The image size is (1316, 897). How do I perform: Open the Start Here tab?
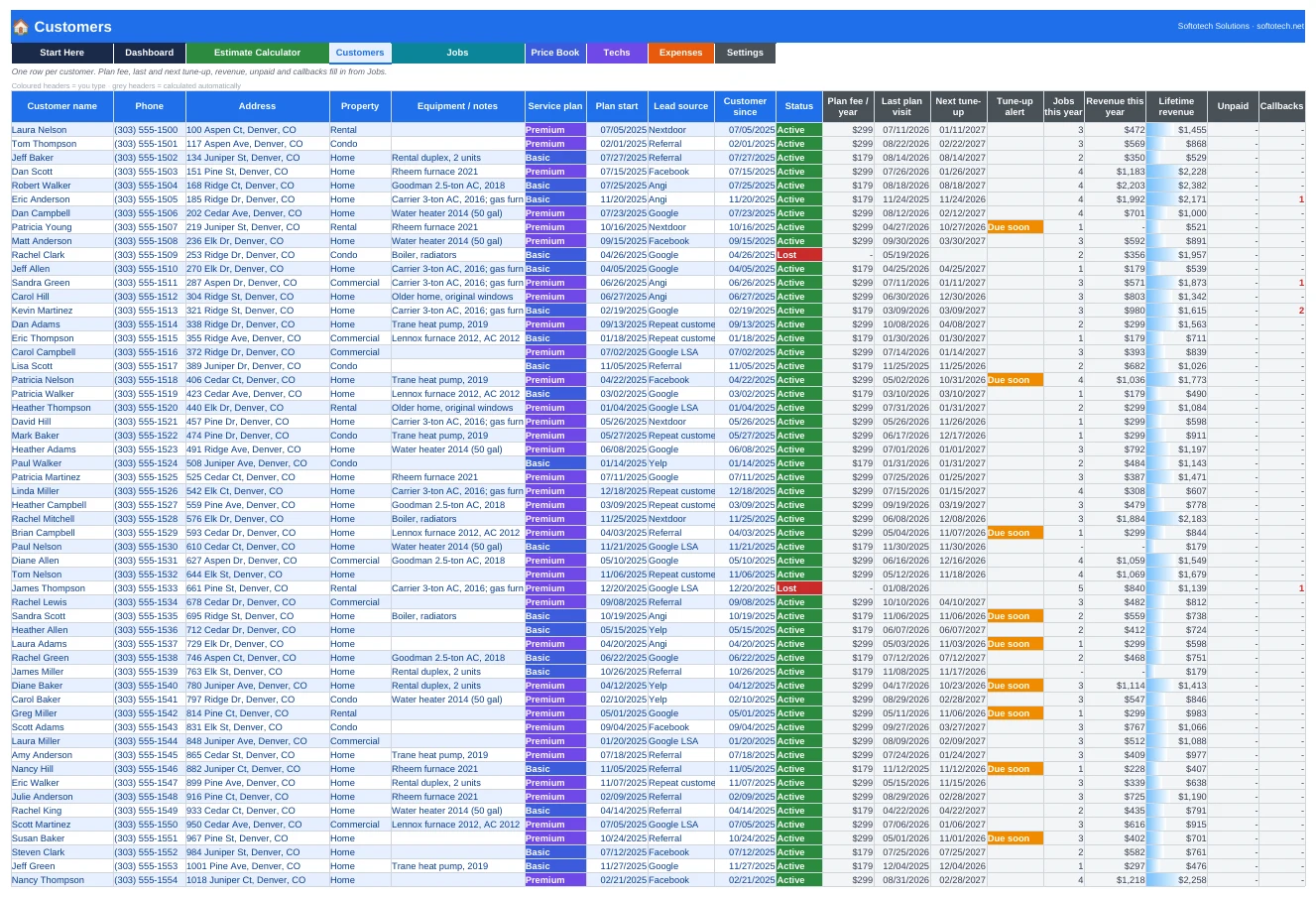pyautogui.click(x=62, y=53)
